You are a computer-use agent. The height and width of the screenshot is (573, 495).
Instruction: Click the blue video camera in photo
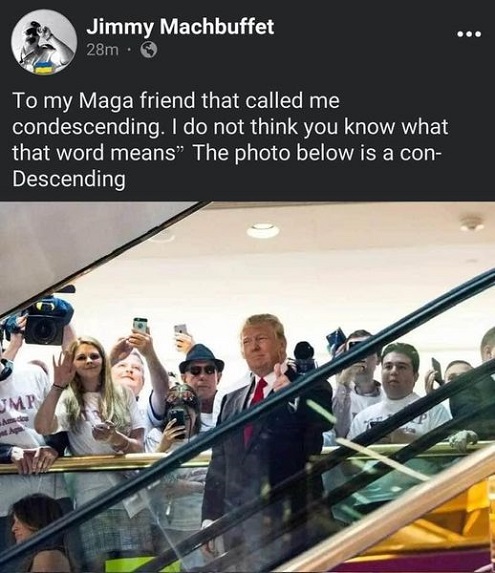(x=42, y=320)
